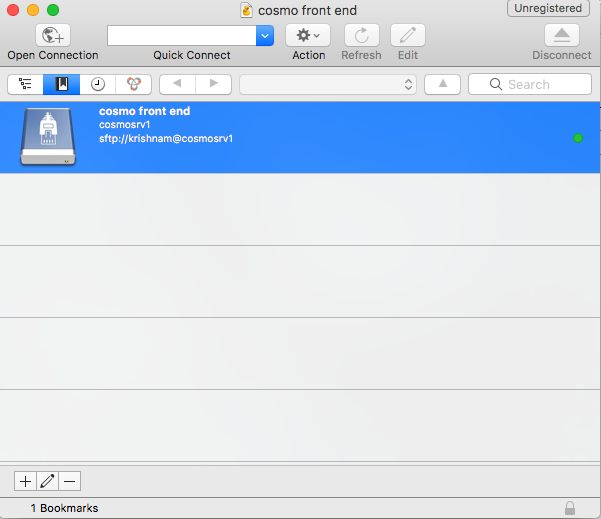Click the search magnifier icon
Viewport: 601px width, 519px height.
(x=496, y=84)
